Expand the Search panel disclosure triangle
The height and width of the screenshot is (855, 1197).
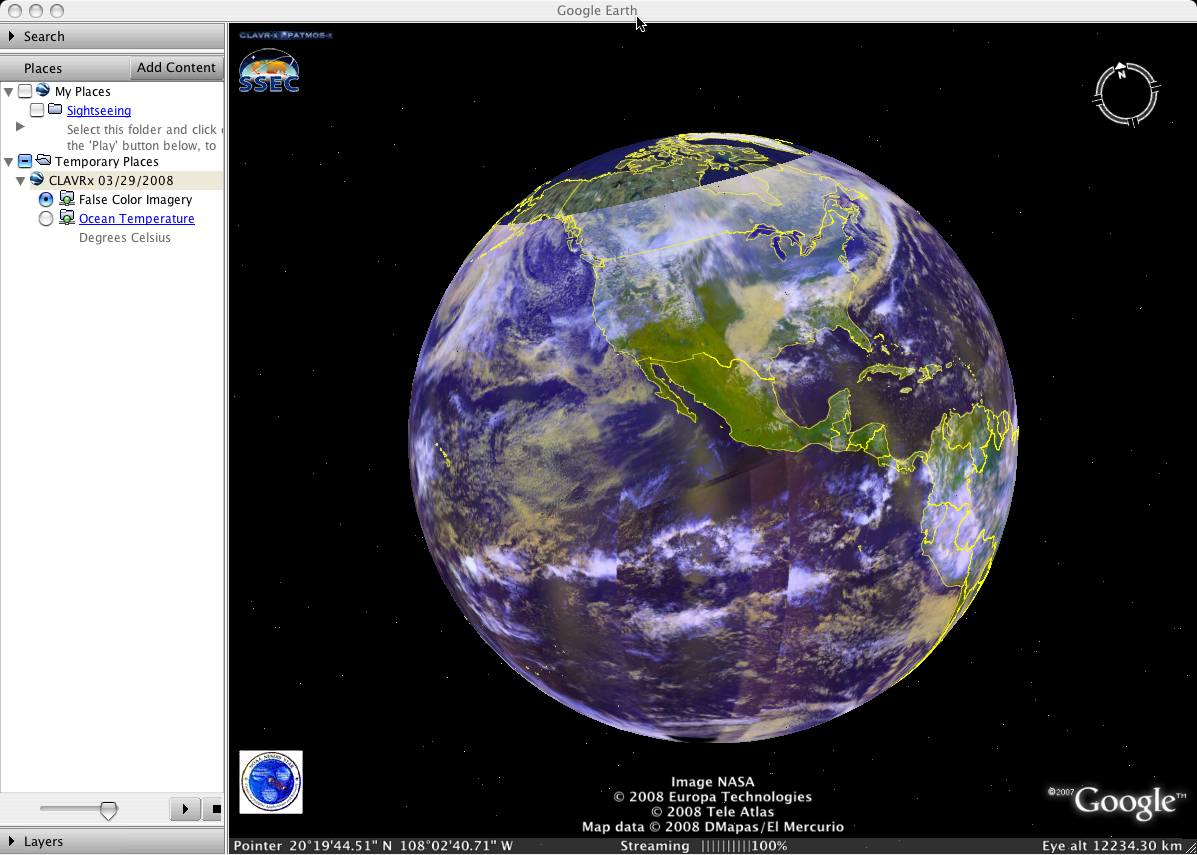tap(11, 36)
